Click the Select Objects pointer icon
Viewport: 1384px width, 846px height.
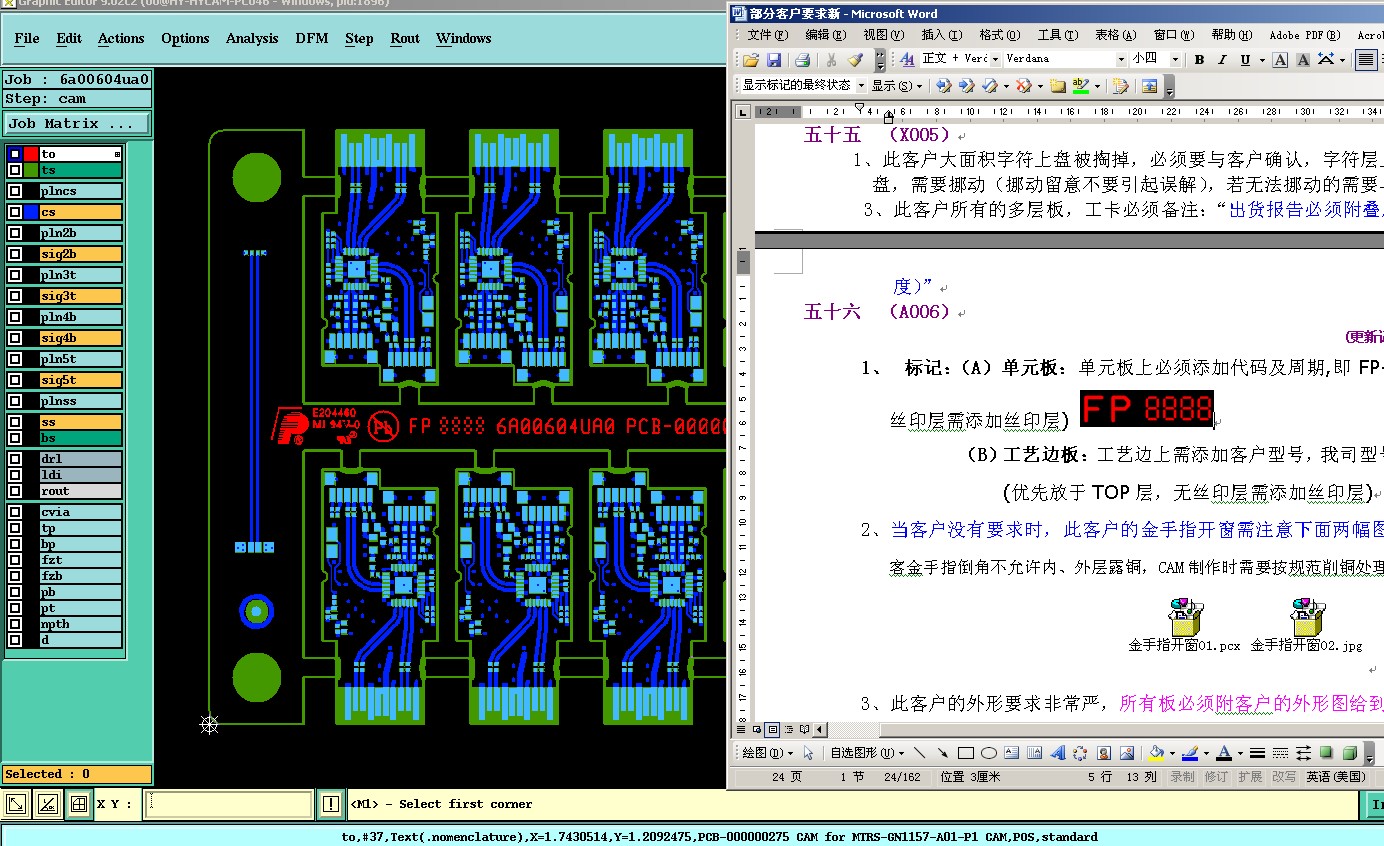click(x=808, y=753)
